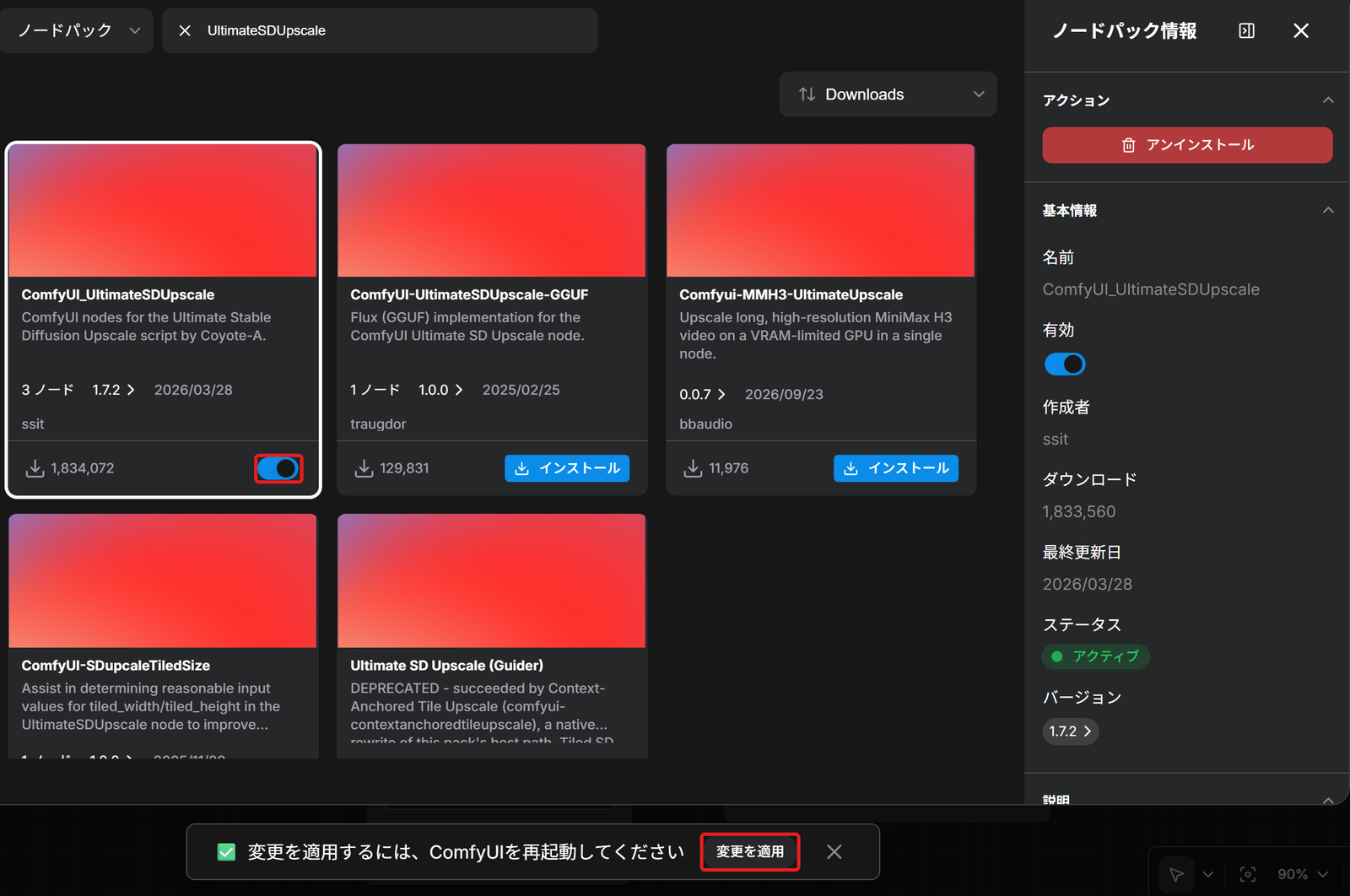Open version 1.7.2 selector on ComfyUI_UltimateSDUpscale card
Viewport: 1350px width, 896px height.
coord(114,390)
